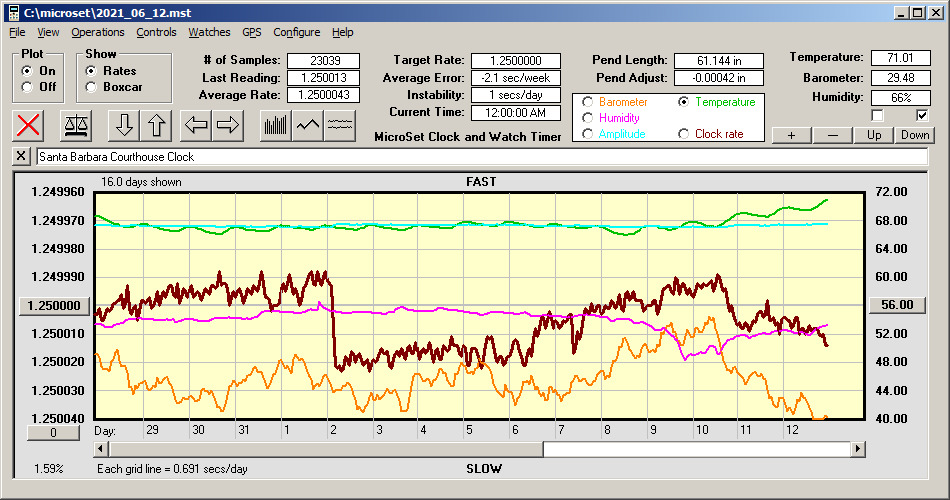Click the application icon in title bar
This screenshot has width=950, height=500.
(13, 13)
